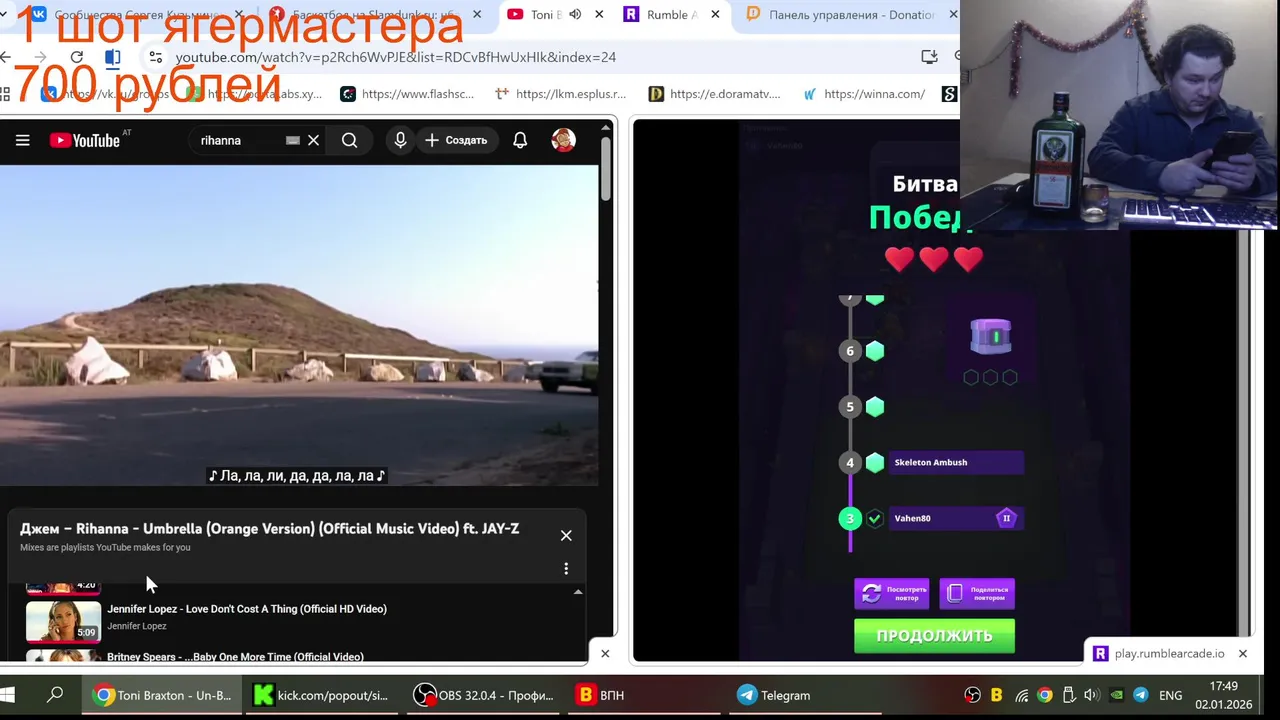This screenshot has width=1280, height=720.
Task: Close the bottom popup in YouTube window
Action: (605, 653)
